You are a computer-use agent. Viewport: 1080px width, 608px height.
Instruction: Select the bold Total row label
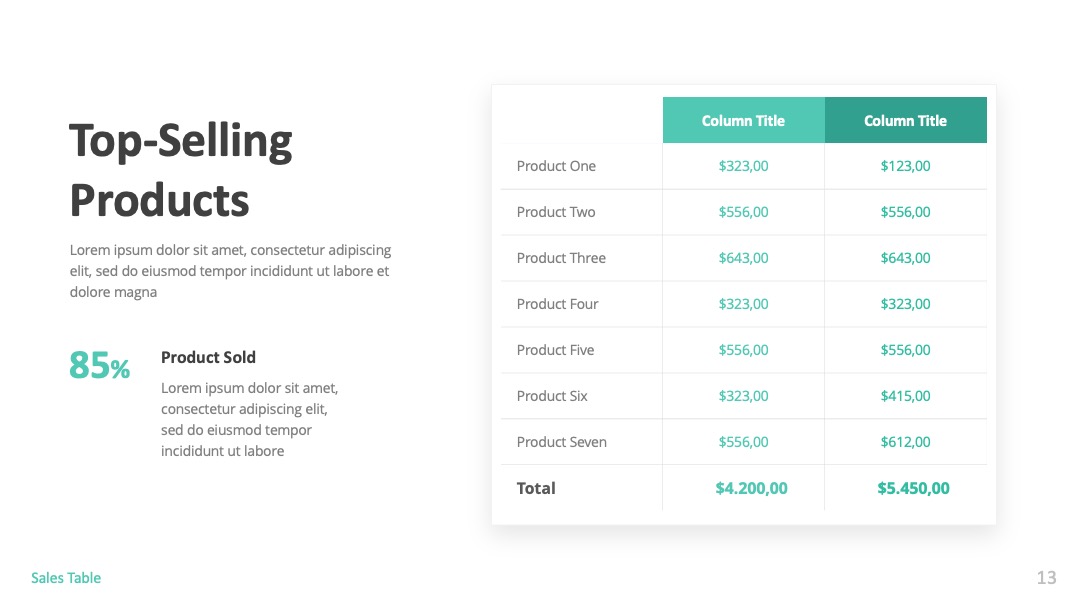pos(536,488)
